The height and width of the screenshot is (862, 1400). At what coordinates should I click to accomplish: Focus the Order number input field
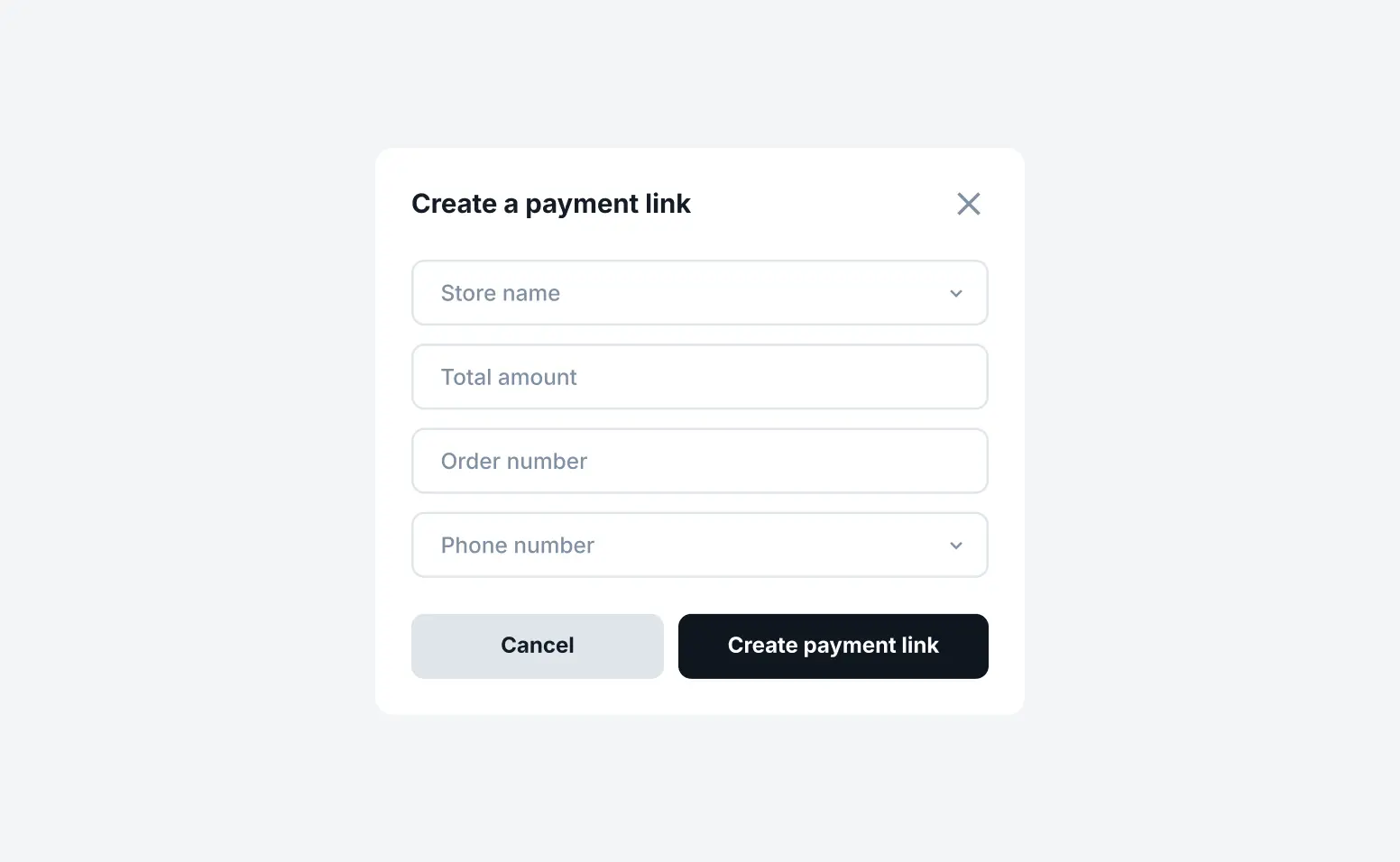(699, 461)
